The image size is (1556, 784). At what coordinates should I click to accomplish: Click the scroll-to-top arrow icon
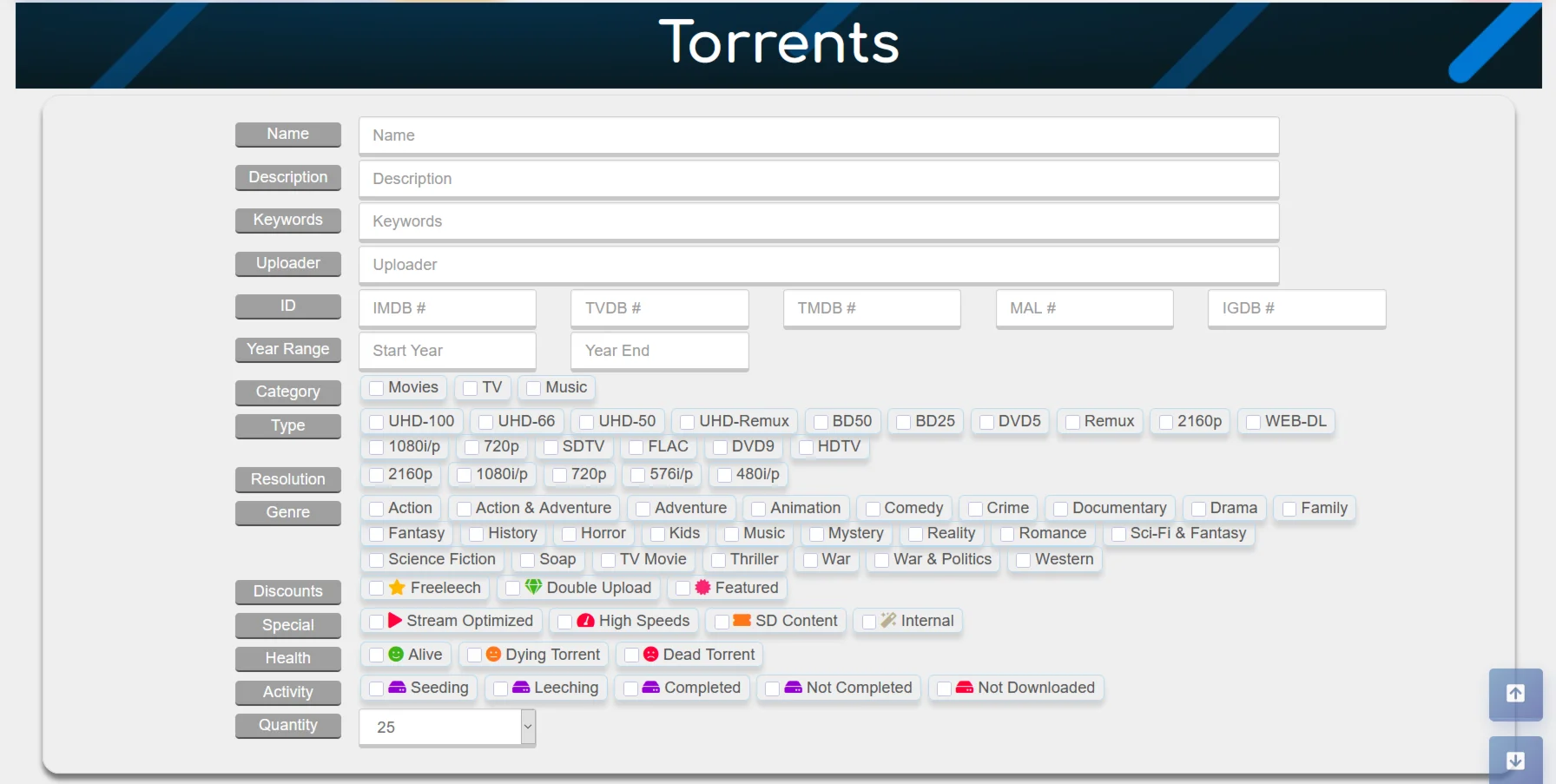point(1515,694)
